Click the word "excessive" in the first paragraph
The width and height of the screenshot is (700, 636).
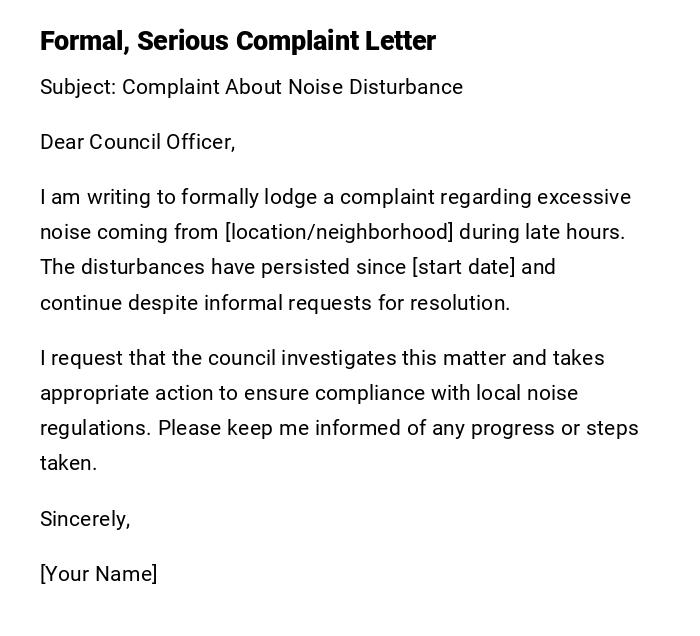584,197
